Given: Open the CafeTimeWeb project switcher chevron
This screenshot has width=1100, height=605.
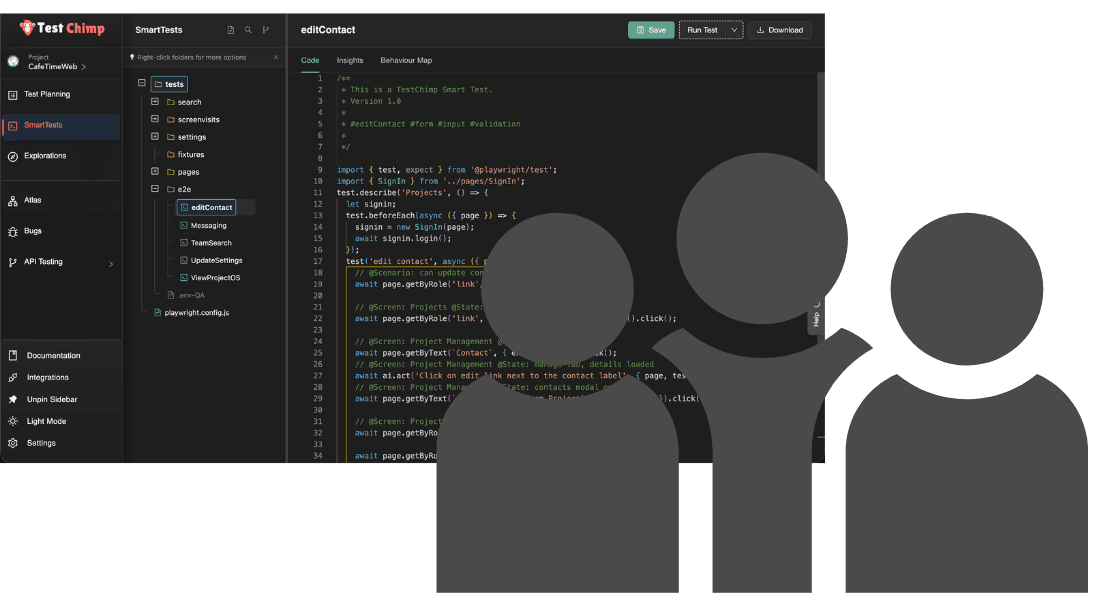Looking at the screenshot, I should [83, 67].
